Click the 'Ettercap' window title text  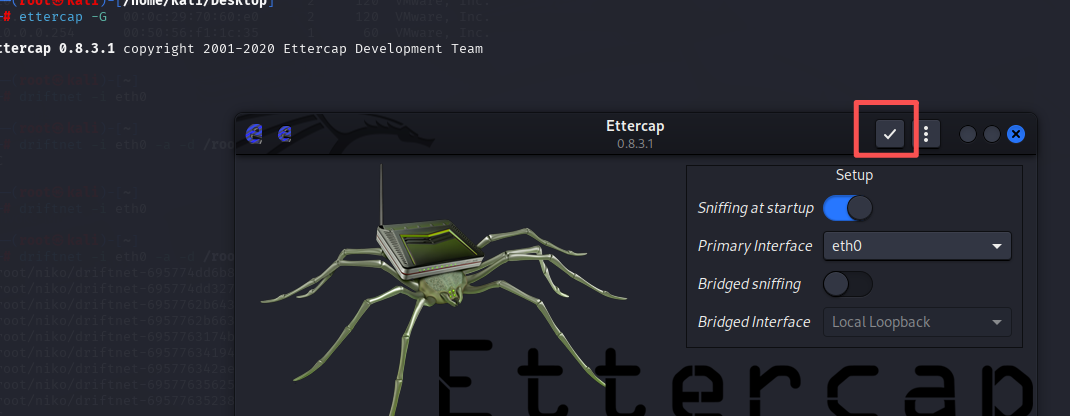coord(635,126)
